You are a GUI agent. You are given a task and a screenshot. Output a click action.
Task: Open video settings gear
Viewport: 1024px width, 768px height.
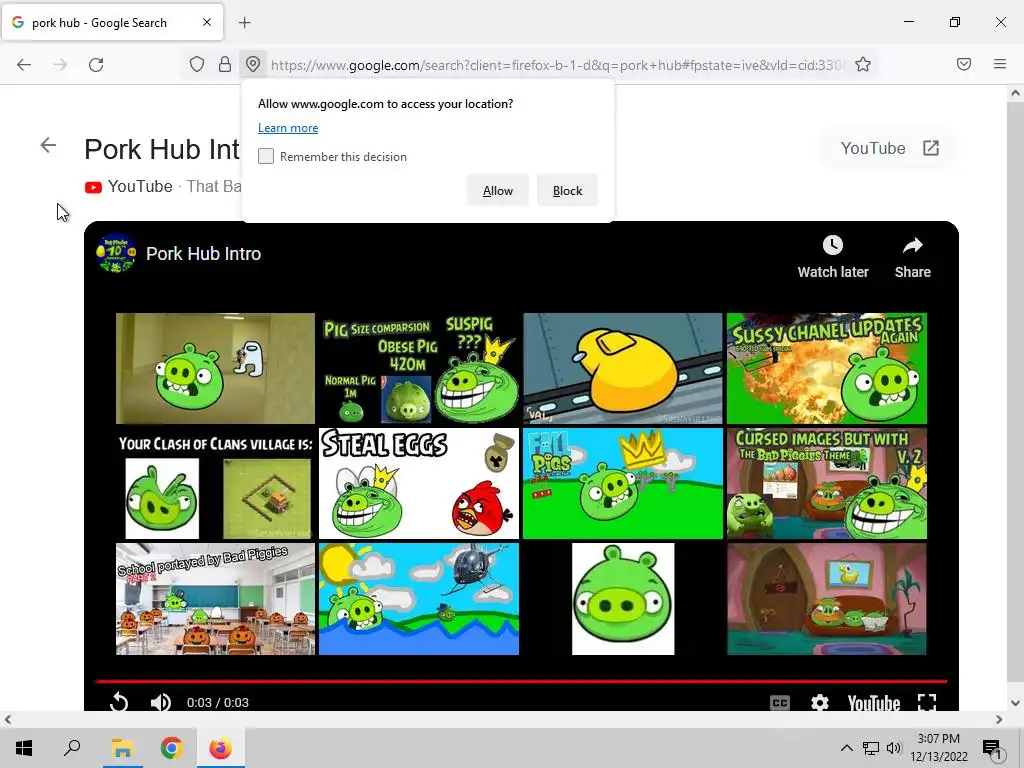(x=820, y=703)
